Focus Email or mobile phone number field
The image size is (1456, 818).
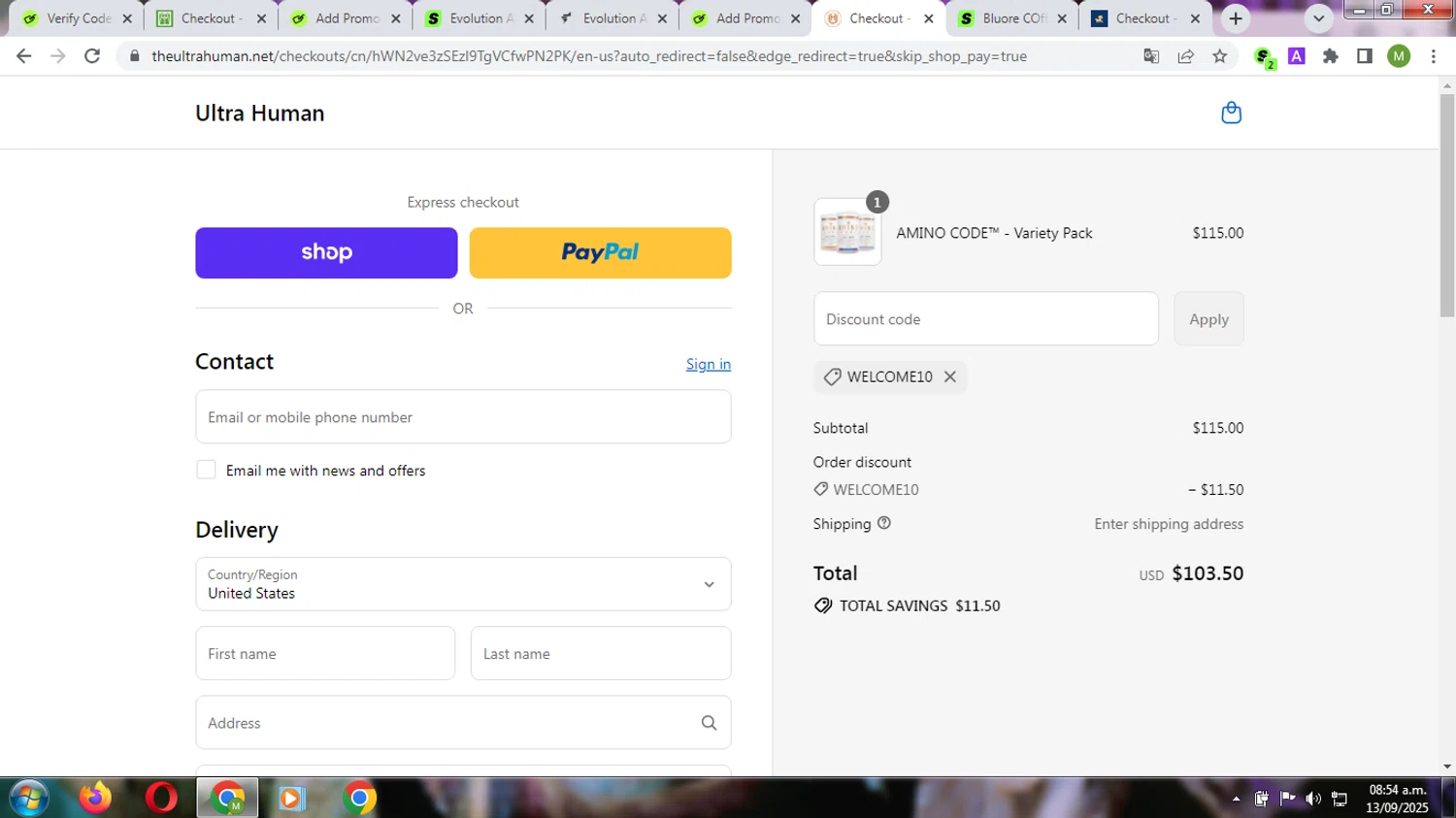463,417
